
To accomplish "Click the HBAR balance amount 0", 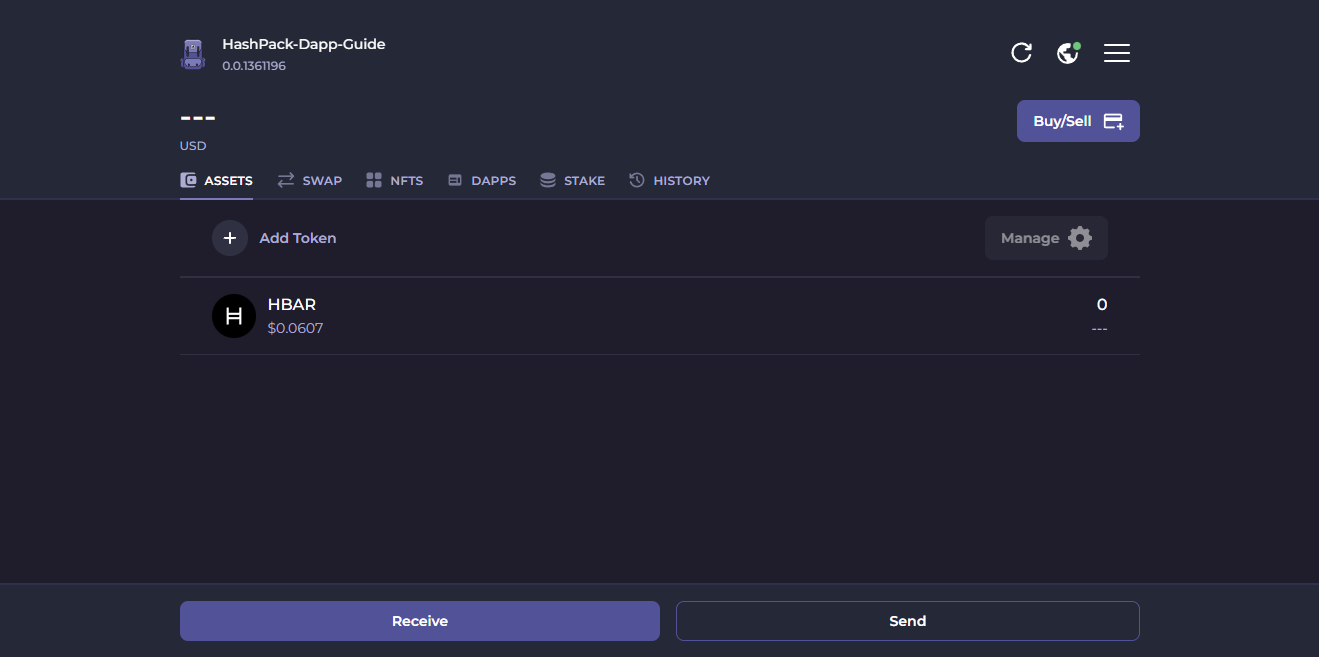I will tap(1102, 305).
